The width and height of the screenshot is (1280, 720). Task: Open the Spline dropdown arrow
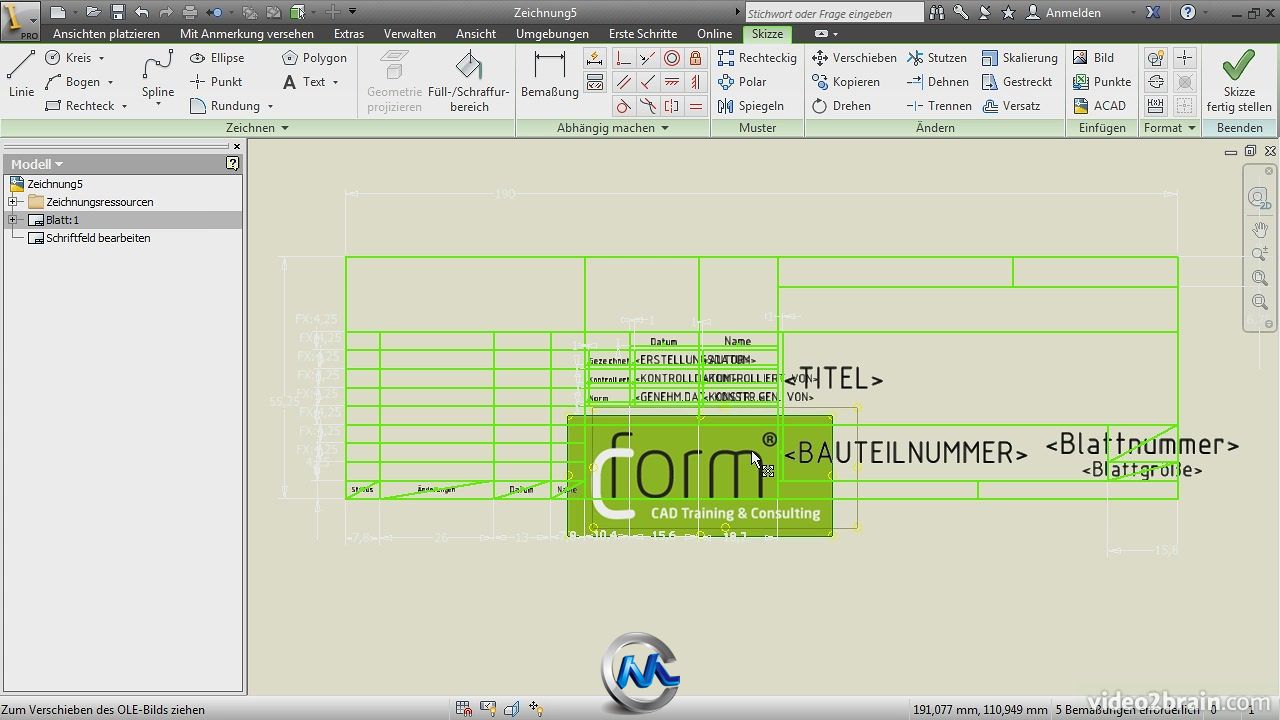(158, 106)
